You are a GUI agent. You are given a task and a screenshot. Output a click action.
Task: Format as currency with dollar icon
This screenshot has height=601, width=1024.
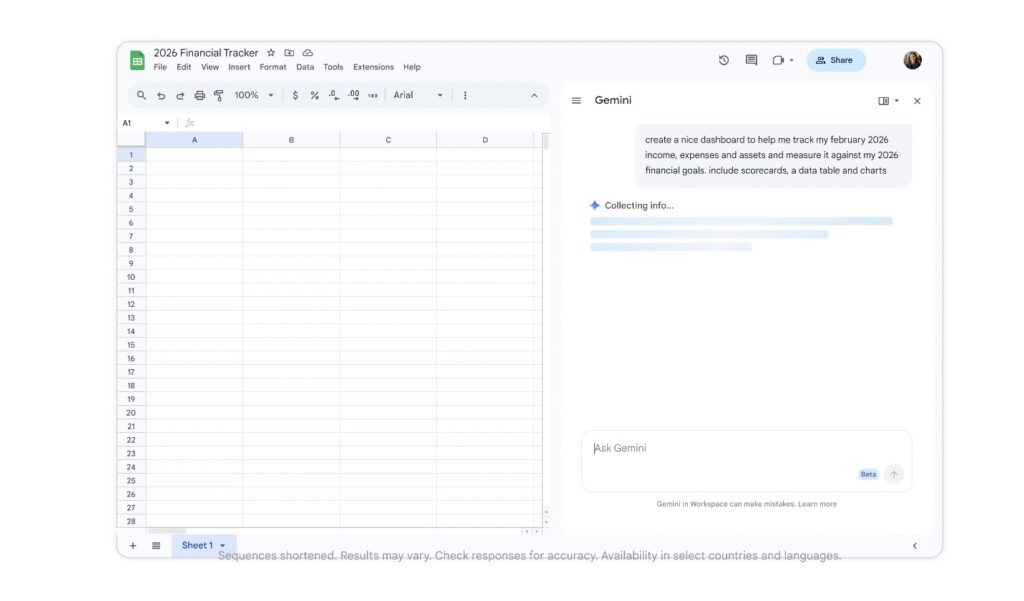click(295, 96)
